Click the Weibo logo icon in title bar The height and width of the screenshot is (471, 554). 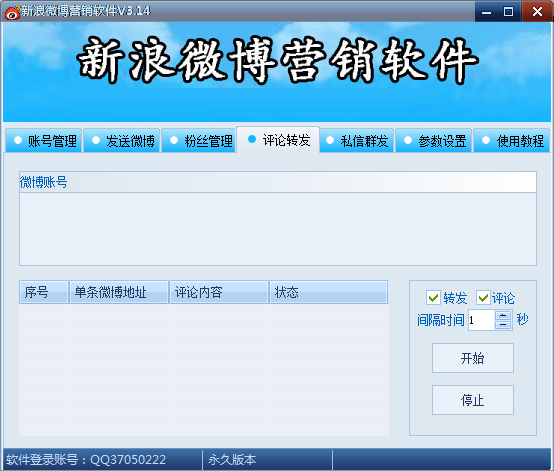pos(13,12)
